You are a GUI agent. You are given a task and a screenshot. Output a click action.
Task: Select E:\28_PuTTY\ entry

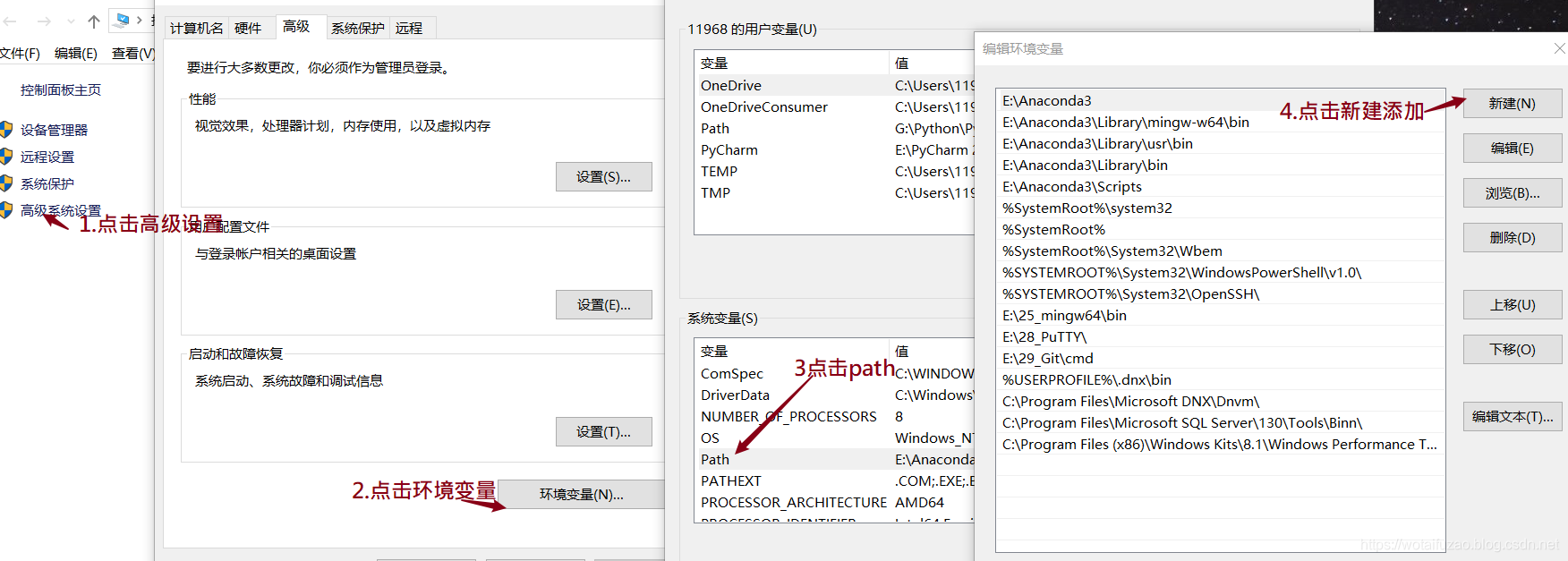point(1221,336)
